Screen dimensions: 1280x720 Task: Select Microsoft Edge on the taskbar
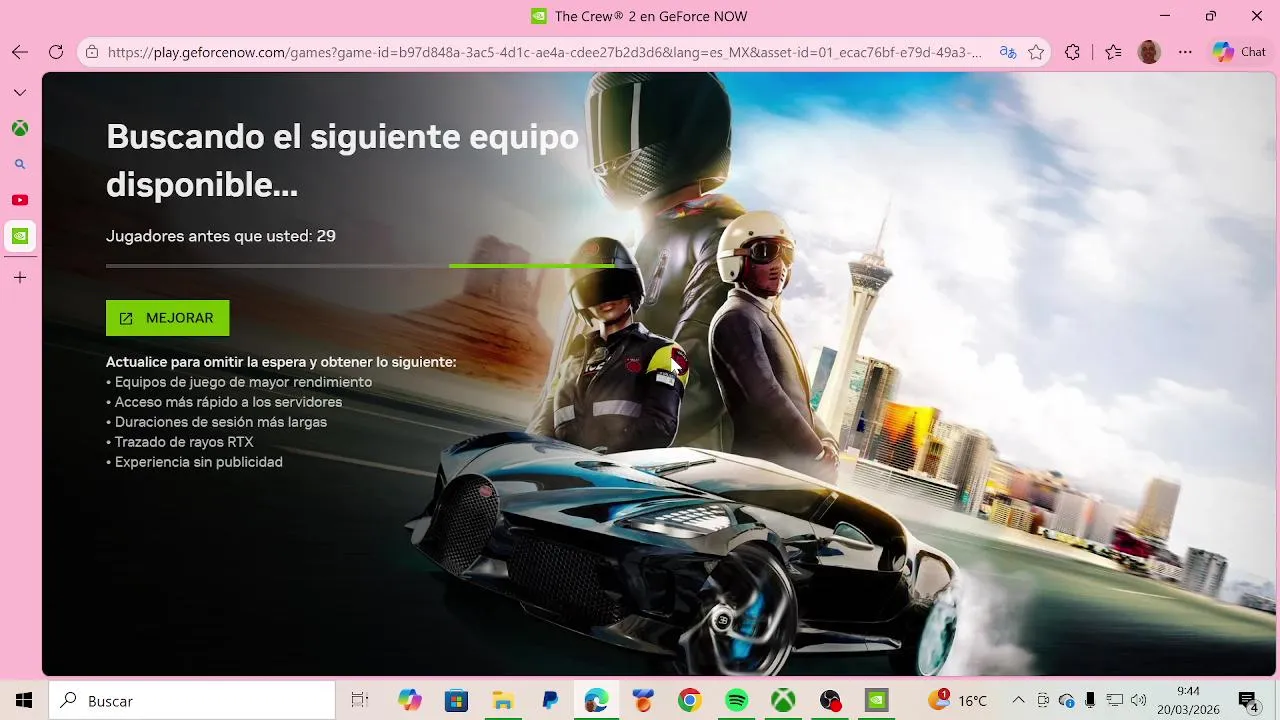(x=596, y=701)
